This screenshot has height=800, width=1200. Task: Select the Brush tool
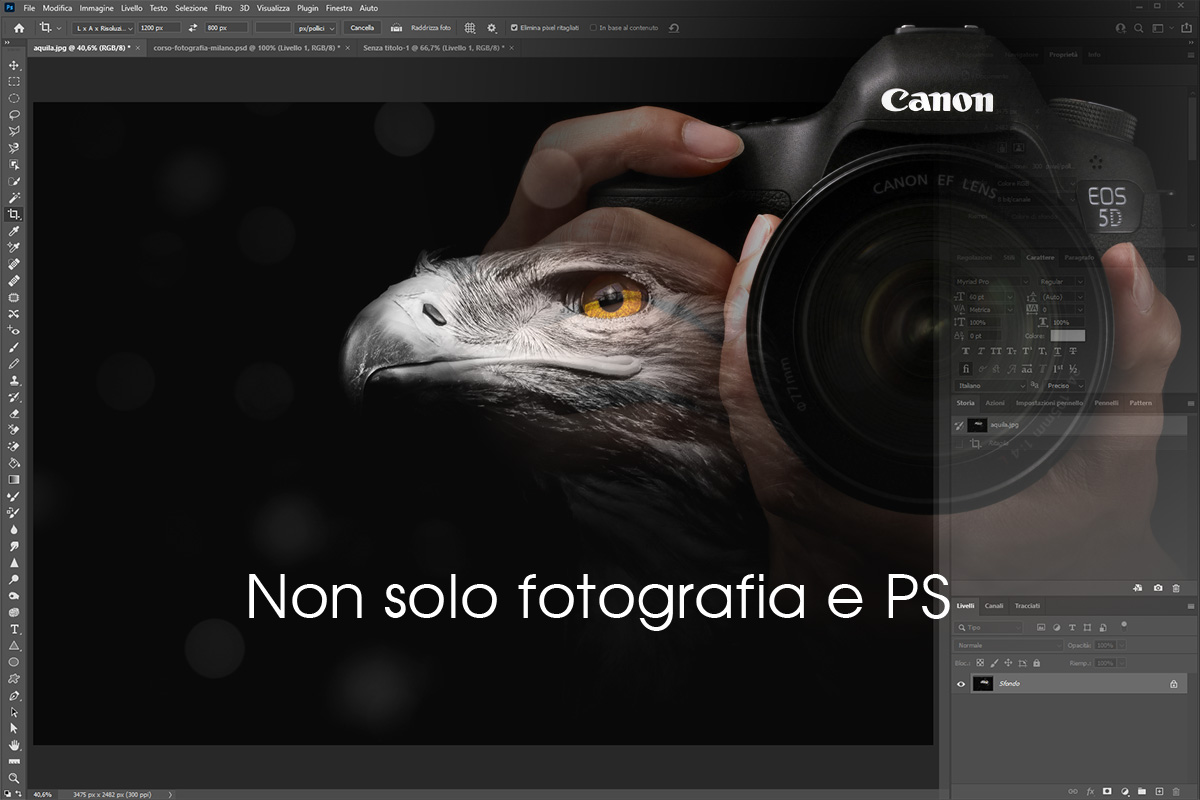(14, 347)
